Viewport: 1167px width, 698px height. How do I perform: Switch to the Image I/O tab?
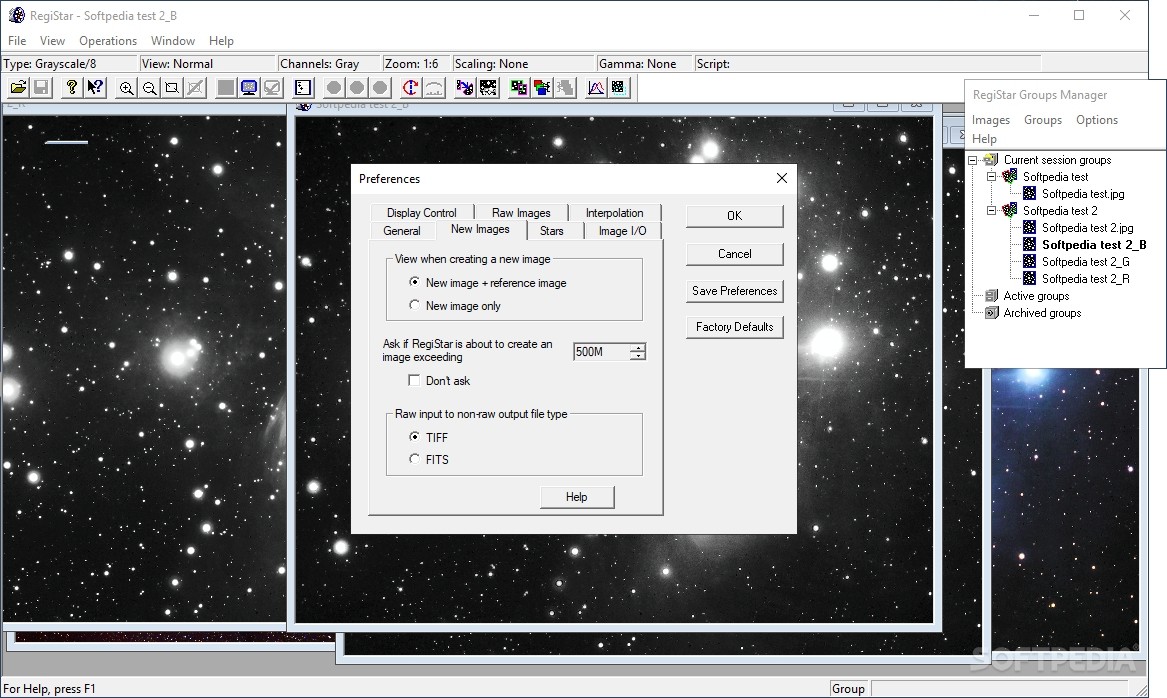pos(622,231)
